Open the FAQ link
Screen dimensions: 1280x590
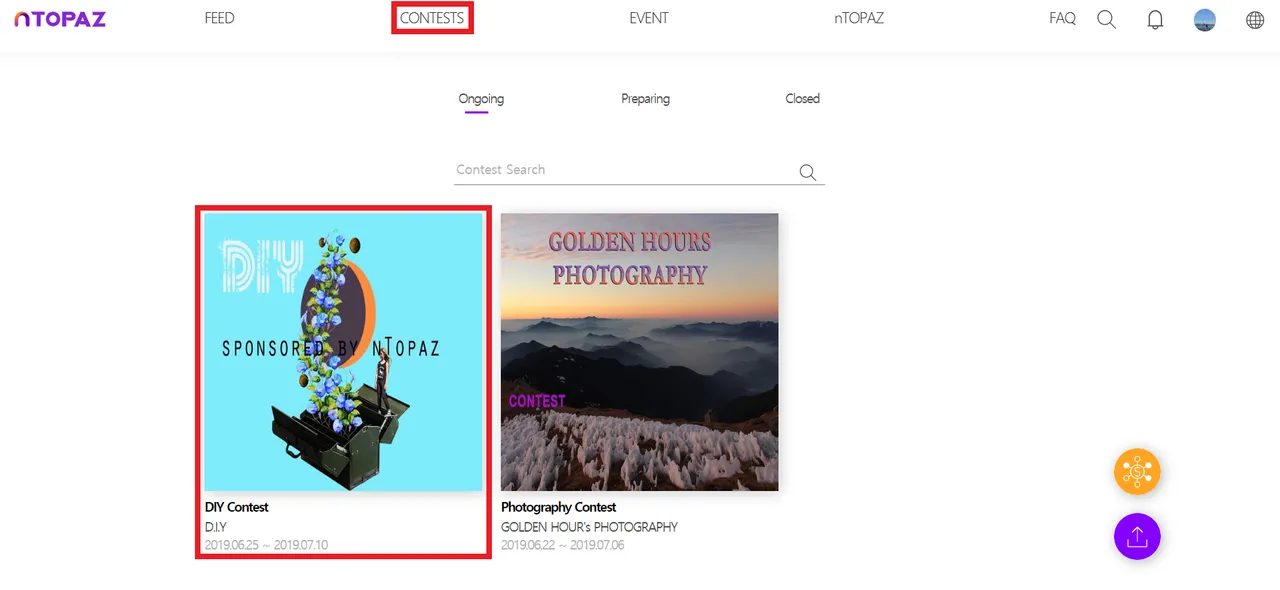1062,18
